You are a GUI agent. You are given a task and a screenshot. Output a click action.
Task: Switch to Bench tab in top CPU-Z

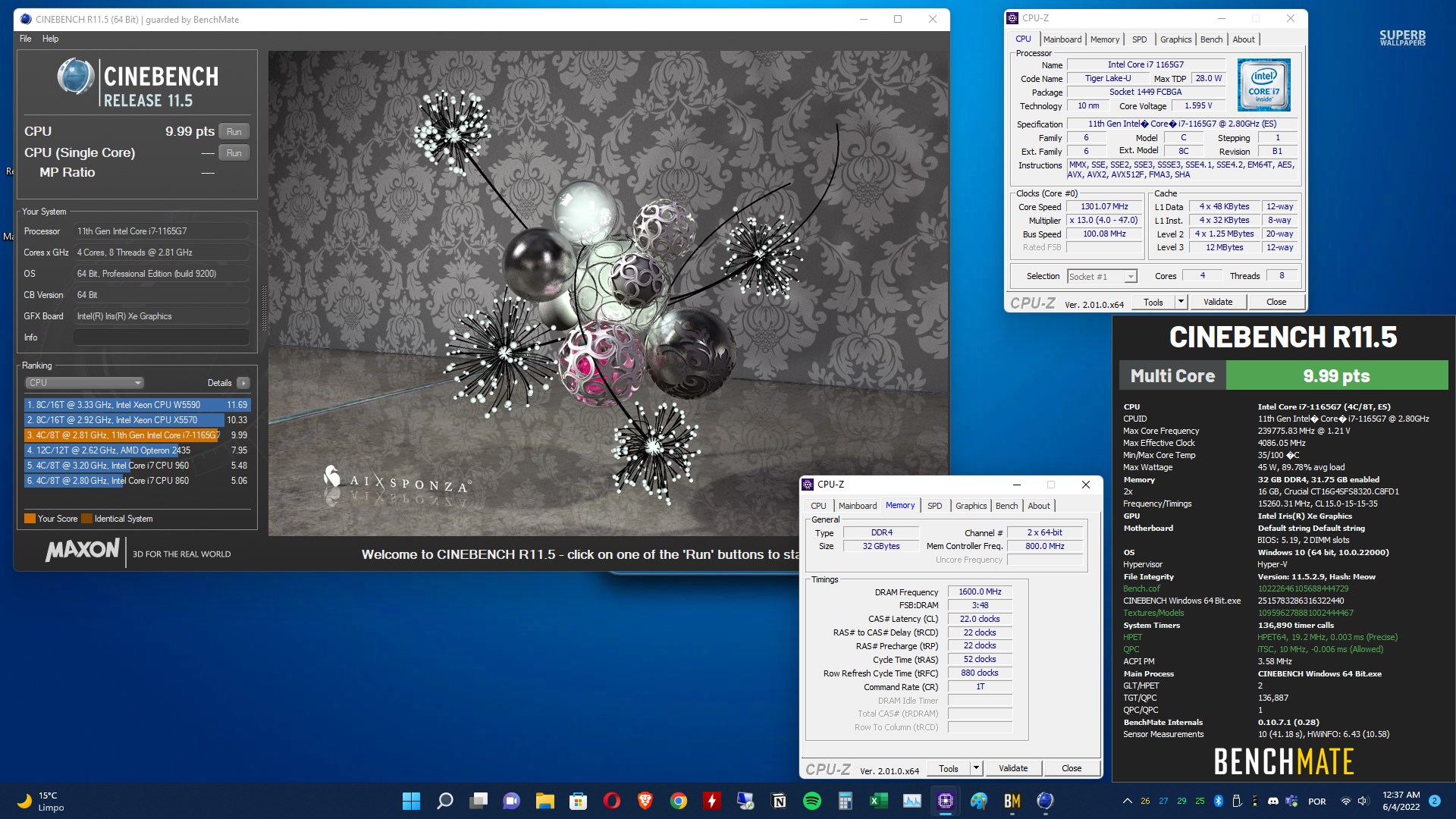coord(1211,39)
